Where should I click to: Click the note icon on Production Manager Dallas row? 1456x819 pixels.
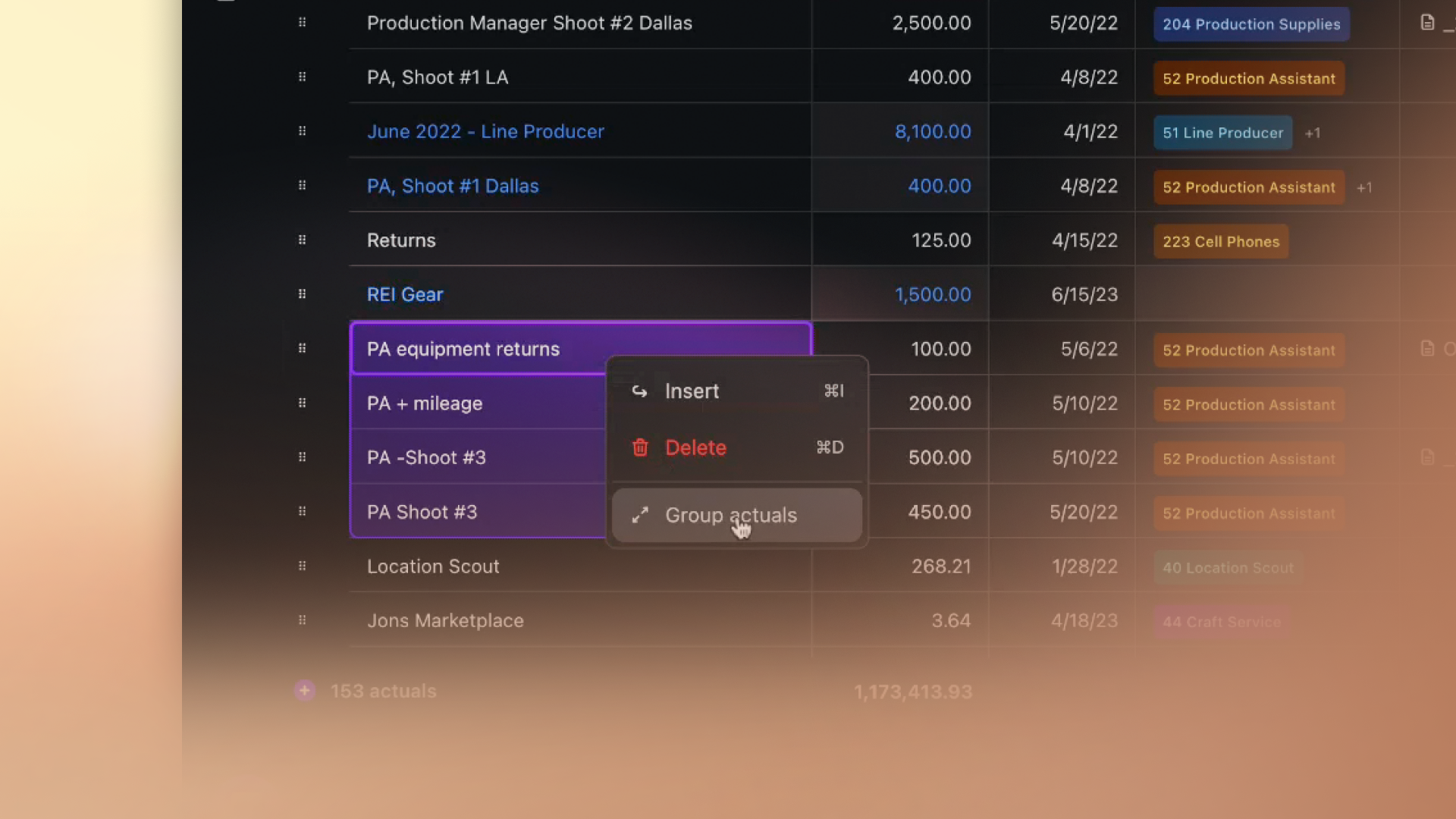1428,22
